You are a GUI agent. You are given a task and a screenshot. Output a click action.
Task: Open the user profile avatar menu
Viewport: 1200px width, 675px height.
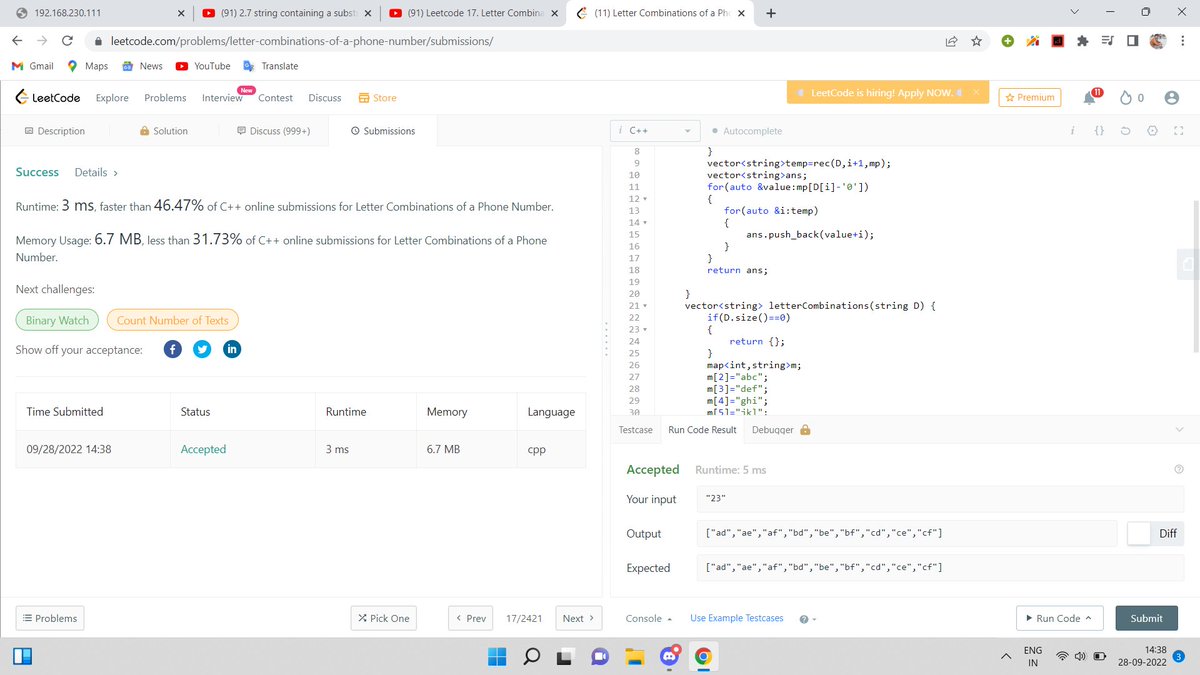pos(1172,98)
